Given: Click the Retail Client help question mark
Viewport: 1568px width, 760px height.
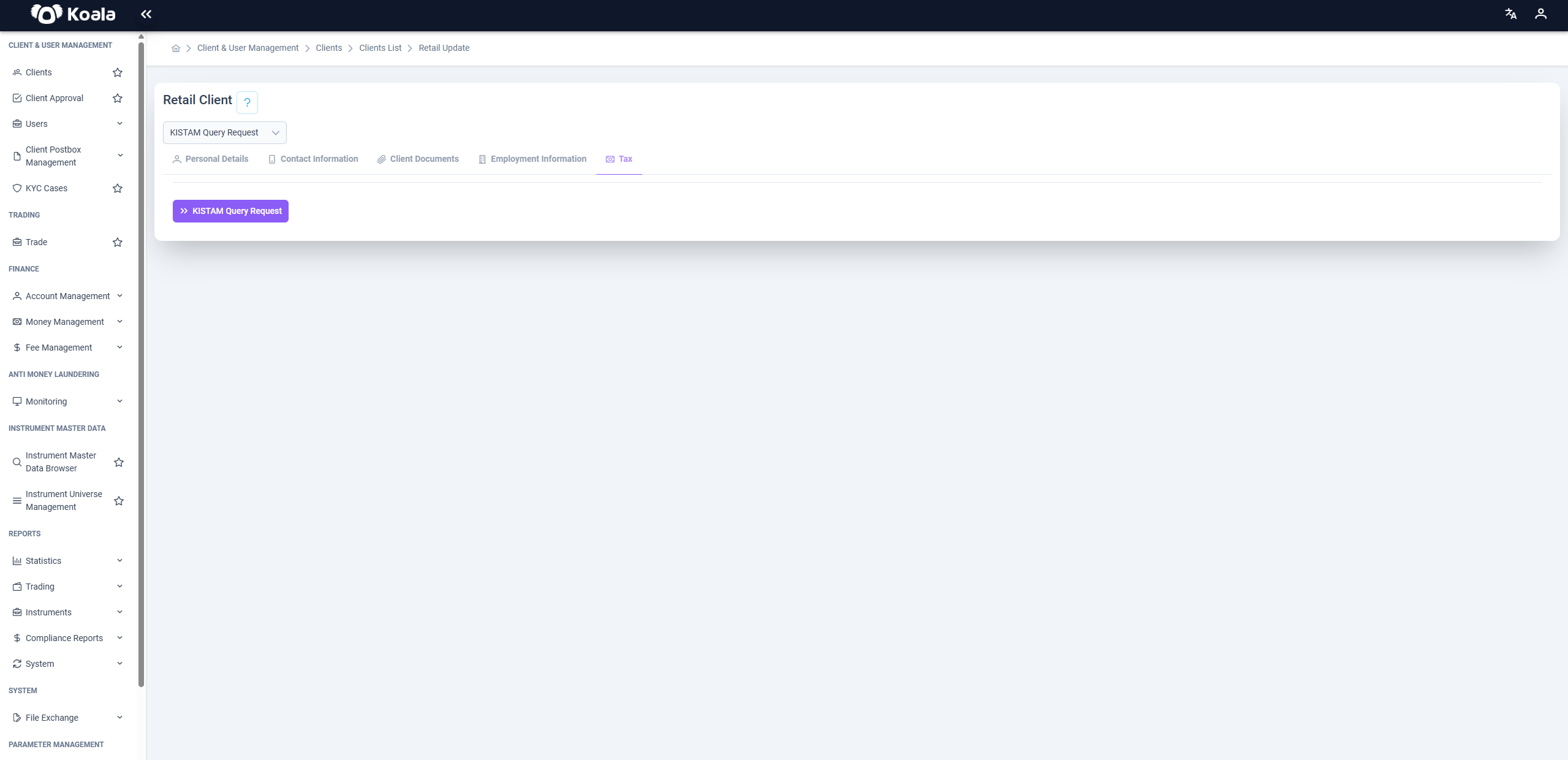Looking at the screenshot, I should (x=247, y=102).
